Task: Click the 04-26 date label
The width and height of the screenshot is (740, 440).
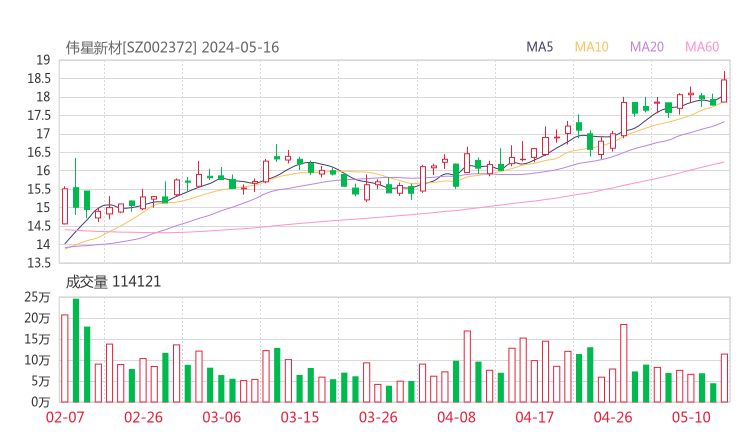Action: tap(613, 417)
